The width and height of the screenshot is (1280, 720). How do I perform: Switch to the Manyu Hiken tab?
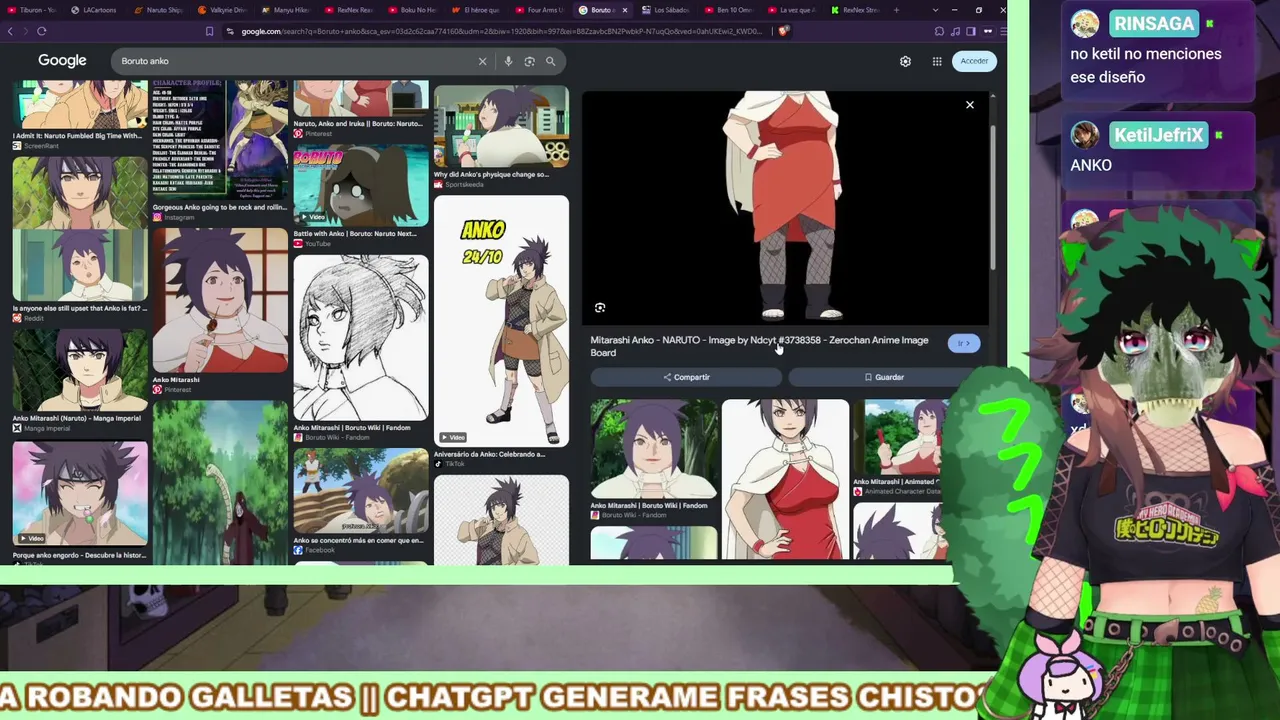[x=286, y=10]
